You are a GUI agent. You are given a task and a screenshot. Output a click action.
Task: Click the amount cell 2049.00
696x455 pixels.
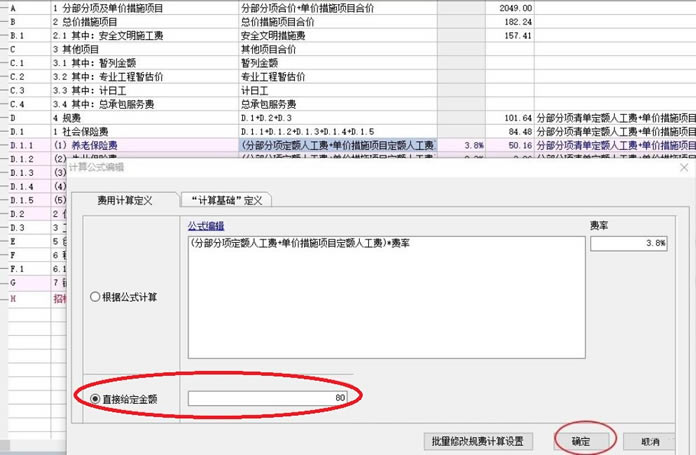pyautogui.click(x=510, y=8)
